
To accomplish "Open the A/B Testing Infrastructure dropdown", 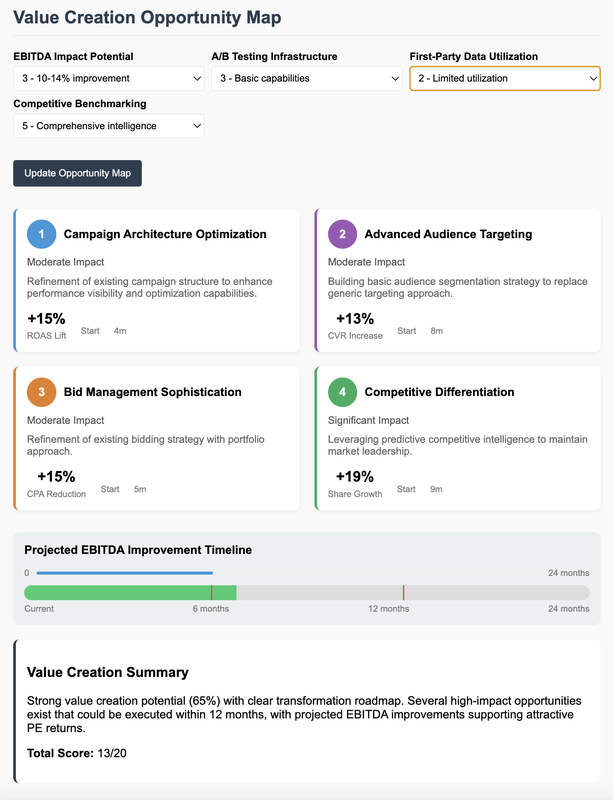I will point(306,78).
